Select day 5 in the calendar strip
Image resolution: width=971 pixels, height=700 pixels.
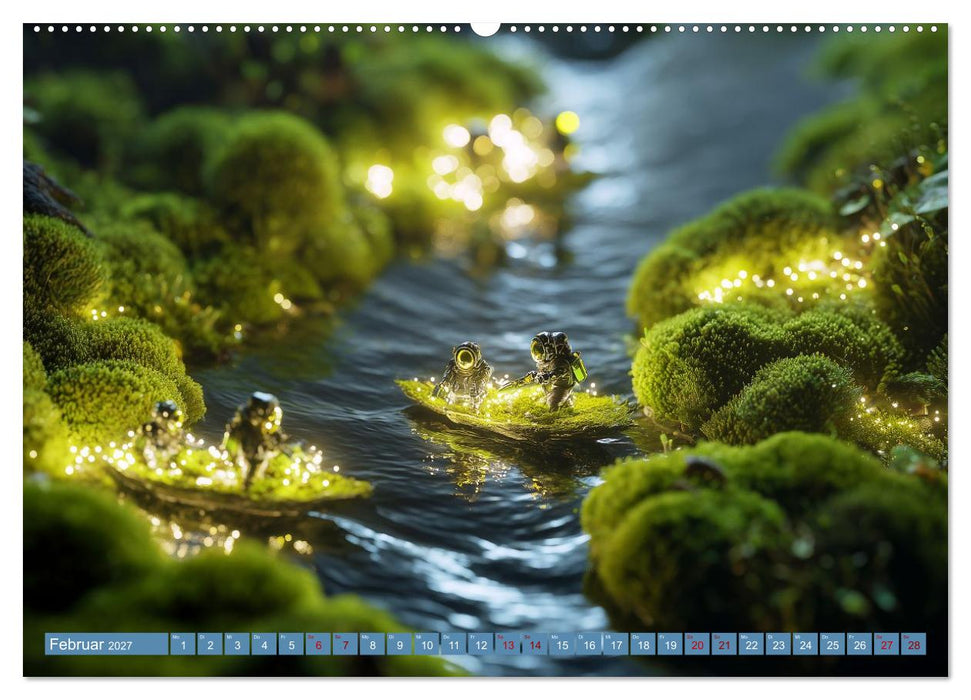point(291,644)
